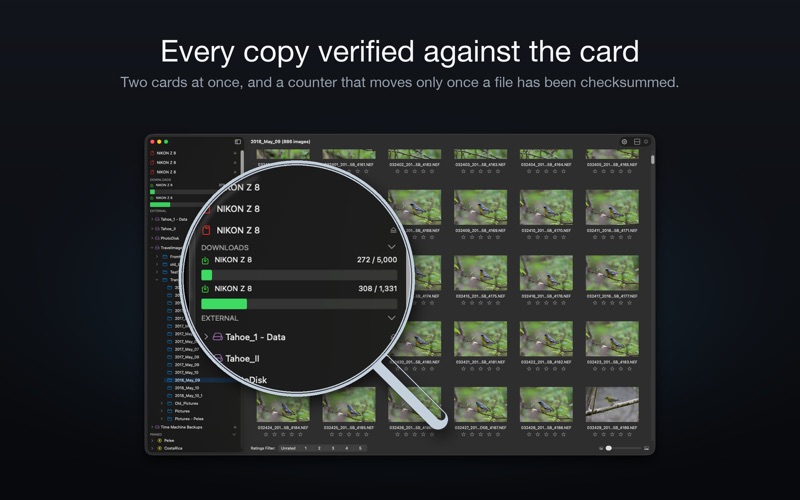Open the Pictures folder
Image resolution: width=800 pixels, height=500 pixels.
click(182, 411)
